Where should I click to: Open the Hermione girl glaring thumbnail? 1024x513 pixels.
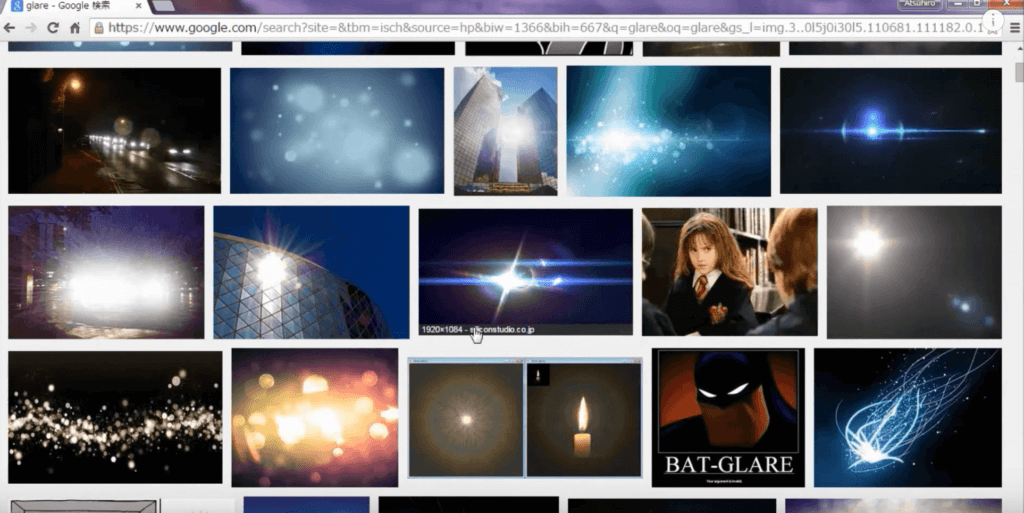point(729,271)
